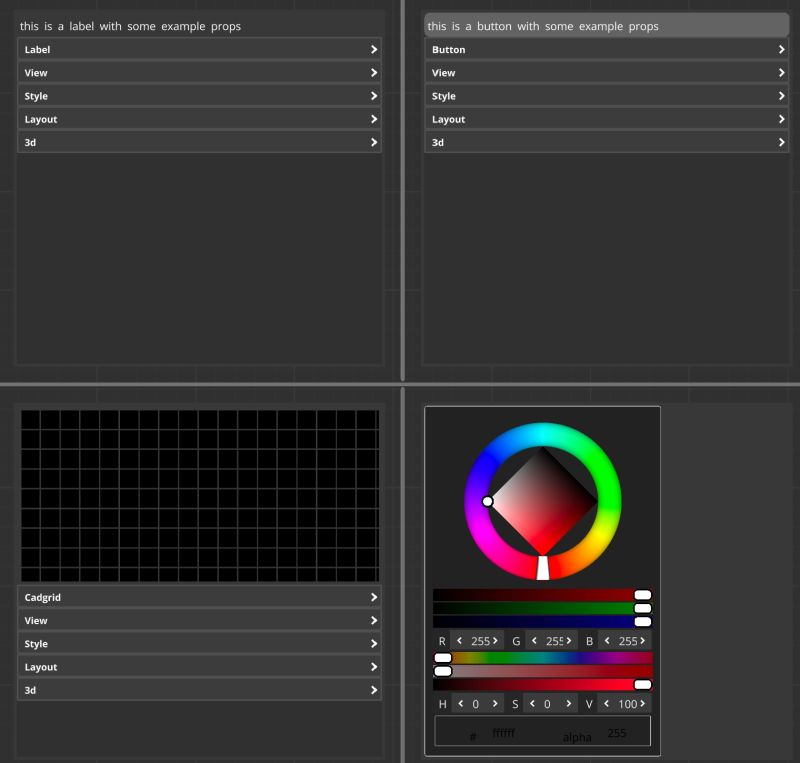
Task: Click the ffffff hex color input field
Action: (502, 733)
